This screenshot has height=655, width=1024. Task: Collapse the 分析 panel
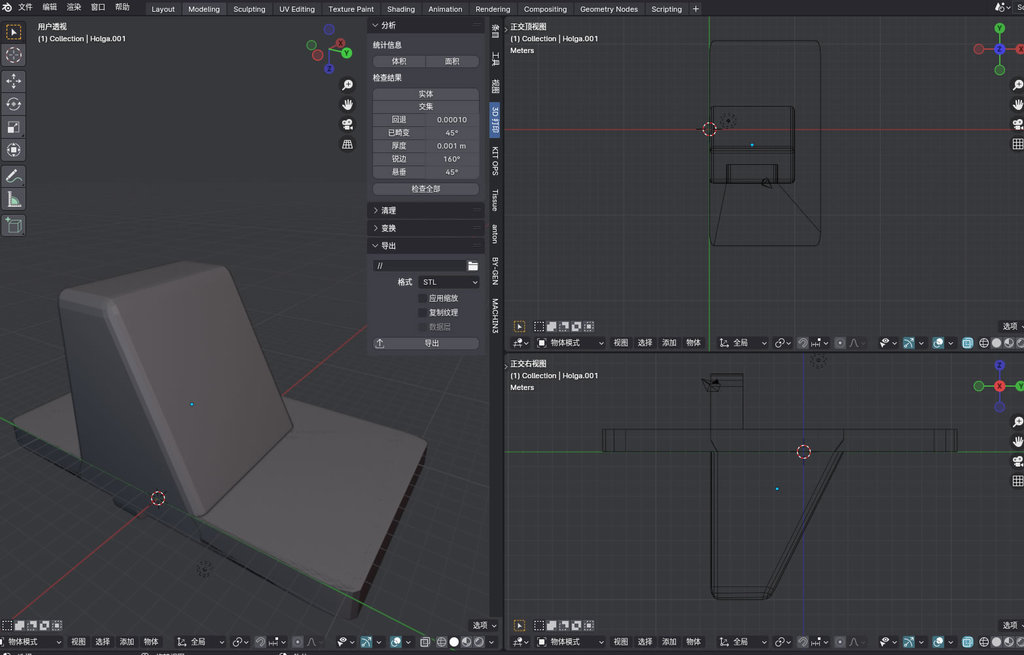(x=425, y=25)
